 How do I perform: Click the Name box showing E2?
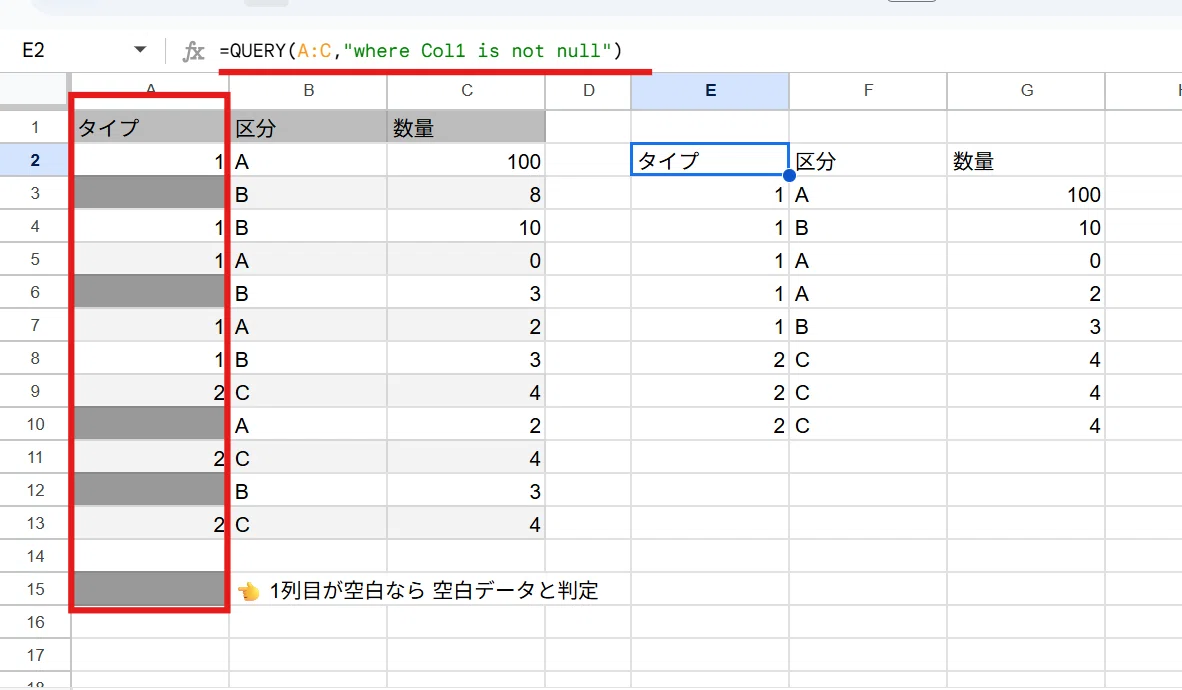coord(33,51)
